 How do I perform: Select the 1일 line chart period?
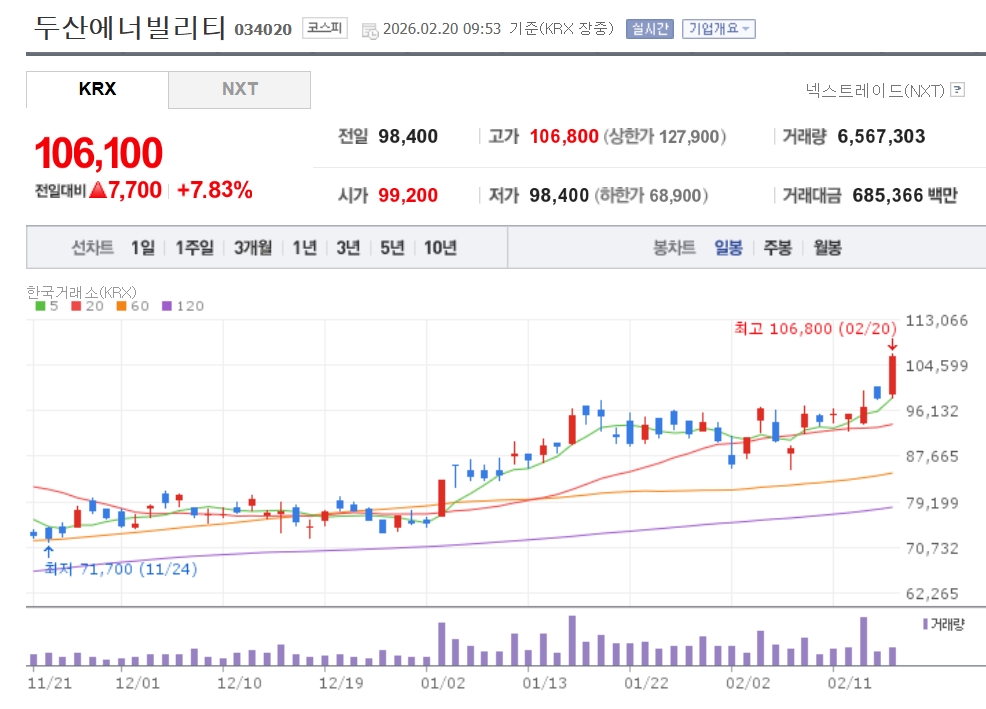click(142, 248)
